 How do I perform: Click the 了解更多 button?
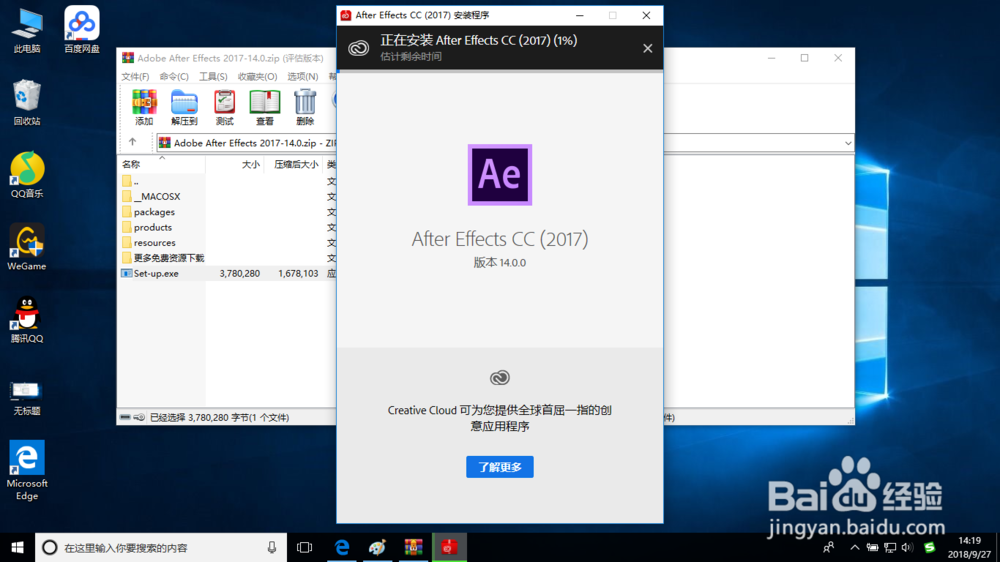click(x=500, y=467)
